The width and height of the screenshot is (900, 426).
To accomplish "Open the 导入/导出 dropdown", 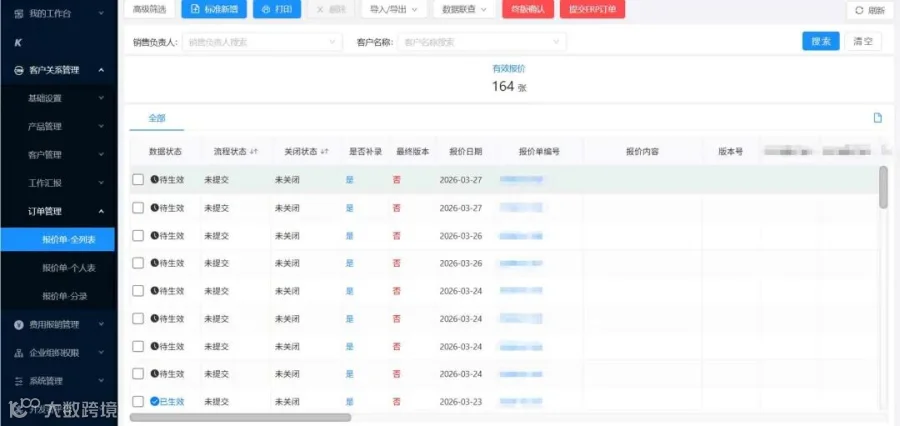I will point(394,9).
